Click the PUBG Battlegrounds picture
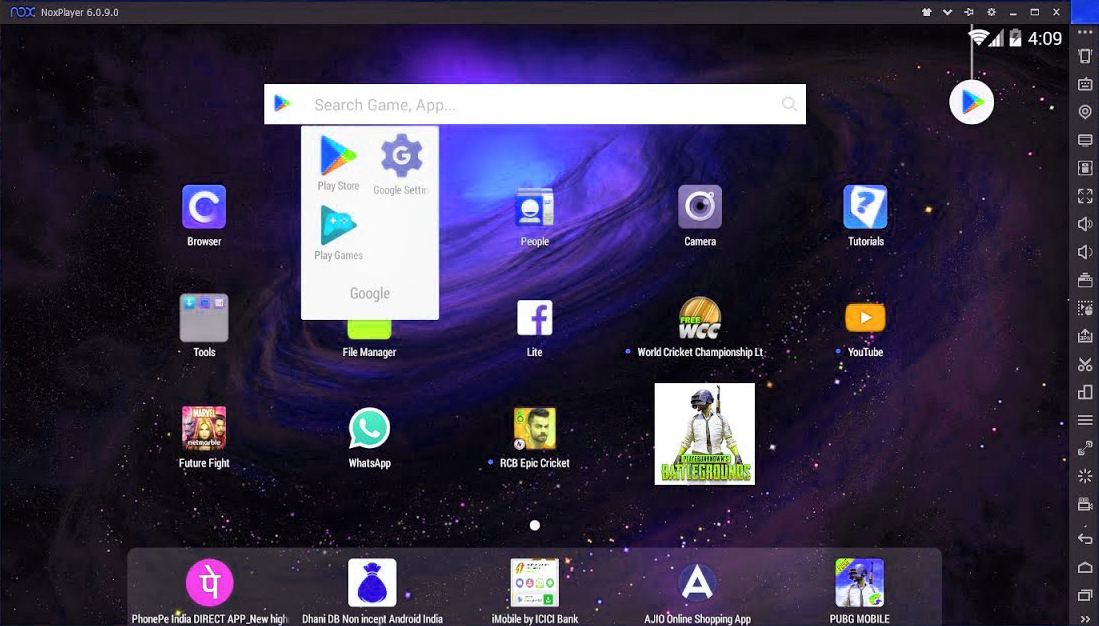1099x626 pixels. click(704, 434)
